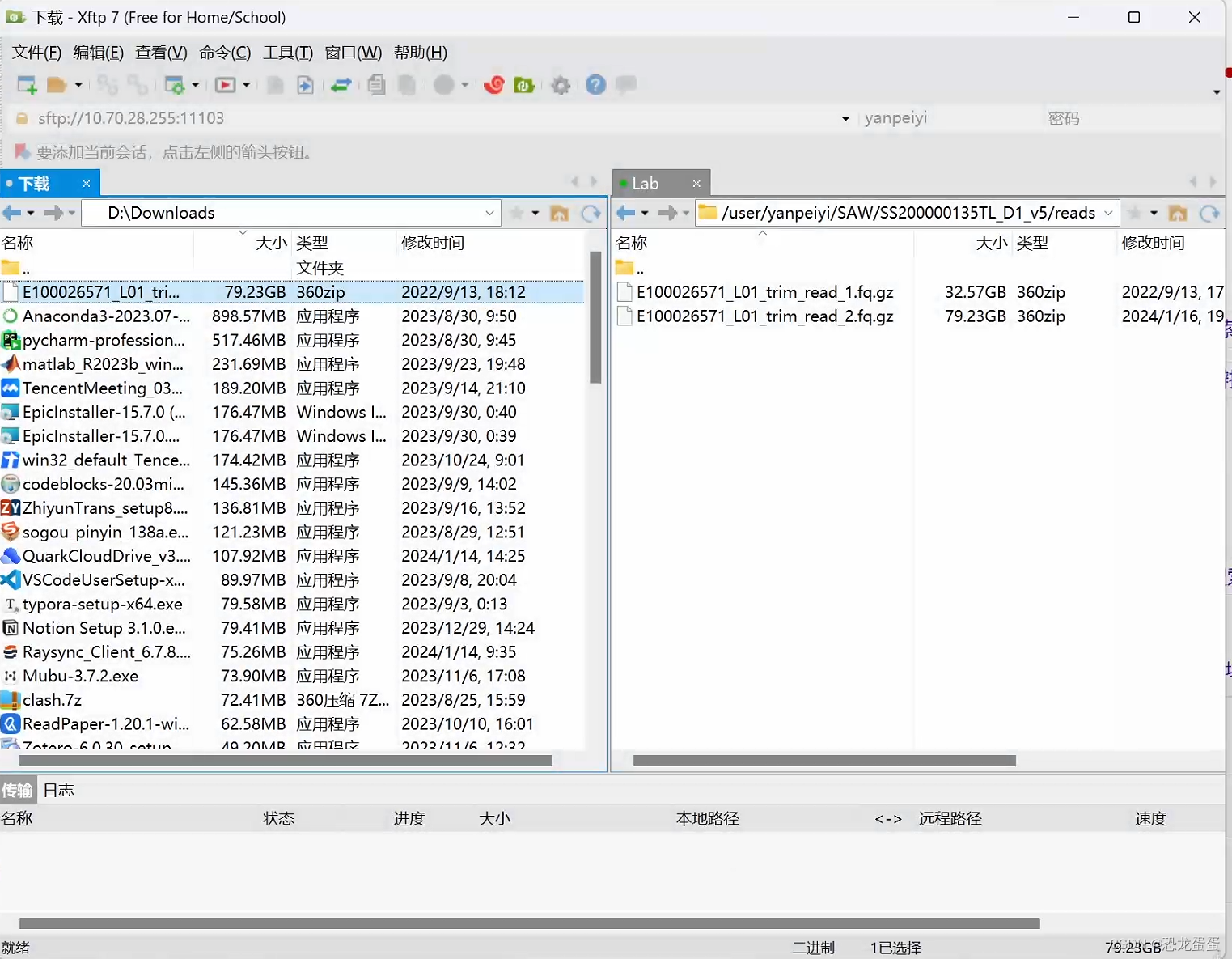Open the local pane favorites star dropdown
The height and width of the screenshot is (959, 1232).
tap(536, 213)
